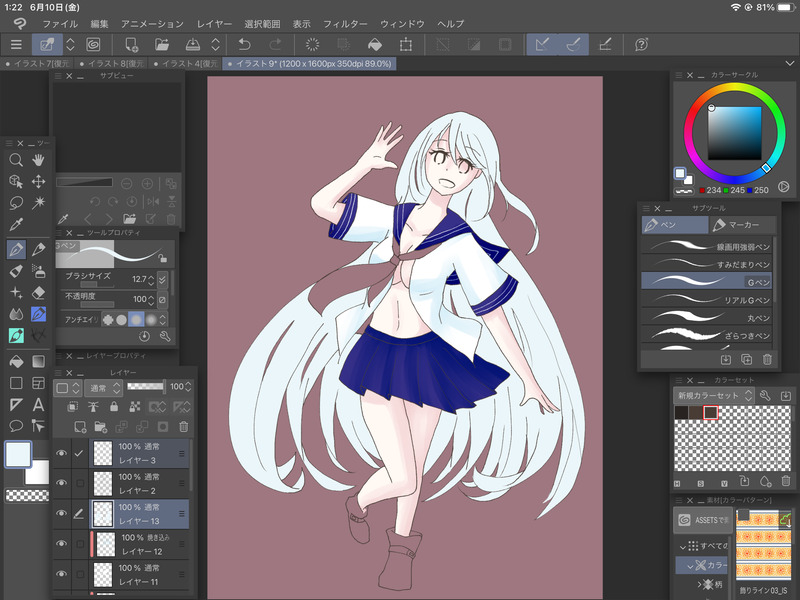This screenshot has width=800, height=600.
Task: Open the help question icon
Action: (x=641, y=44)
